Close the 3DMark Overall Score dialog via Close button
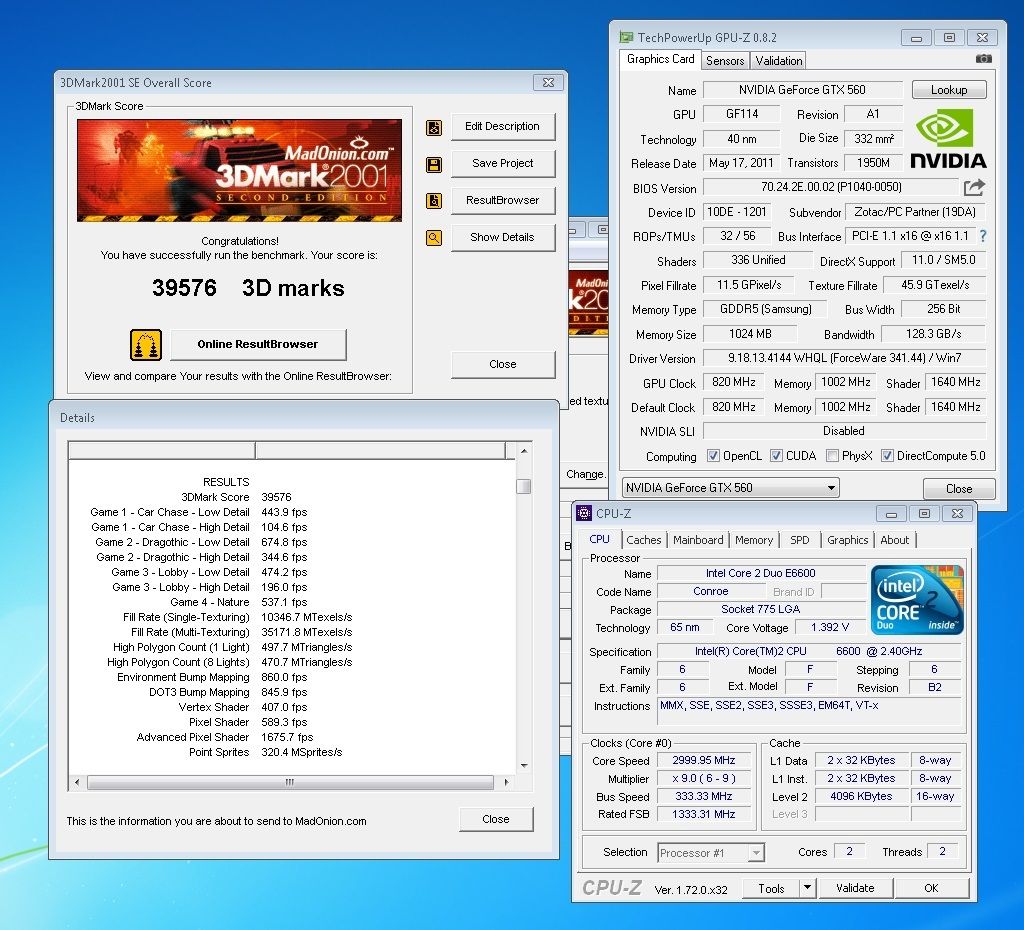 [502, 364]
